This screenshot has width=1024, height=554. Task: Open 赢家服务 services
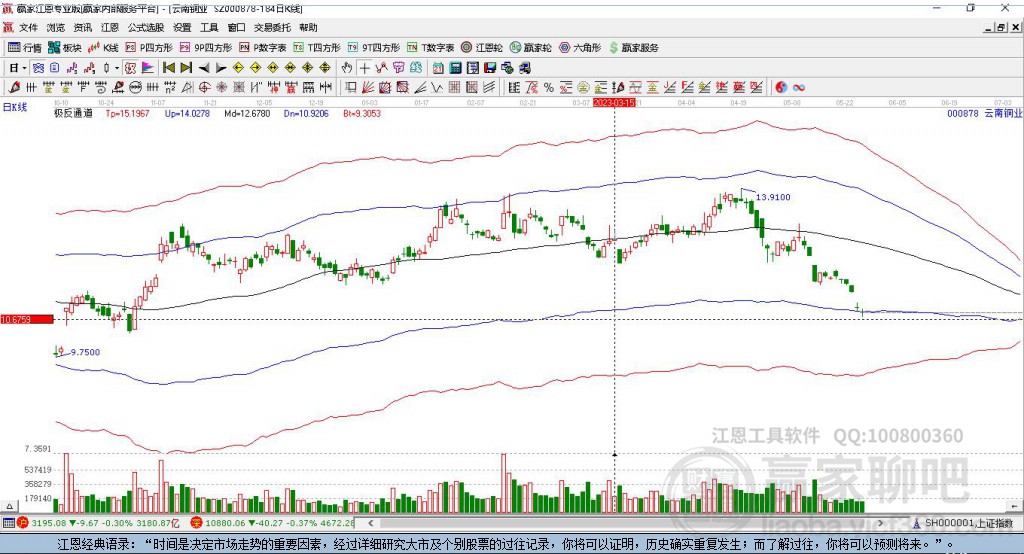(634, 48)
